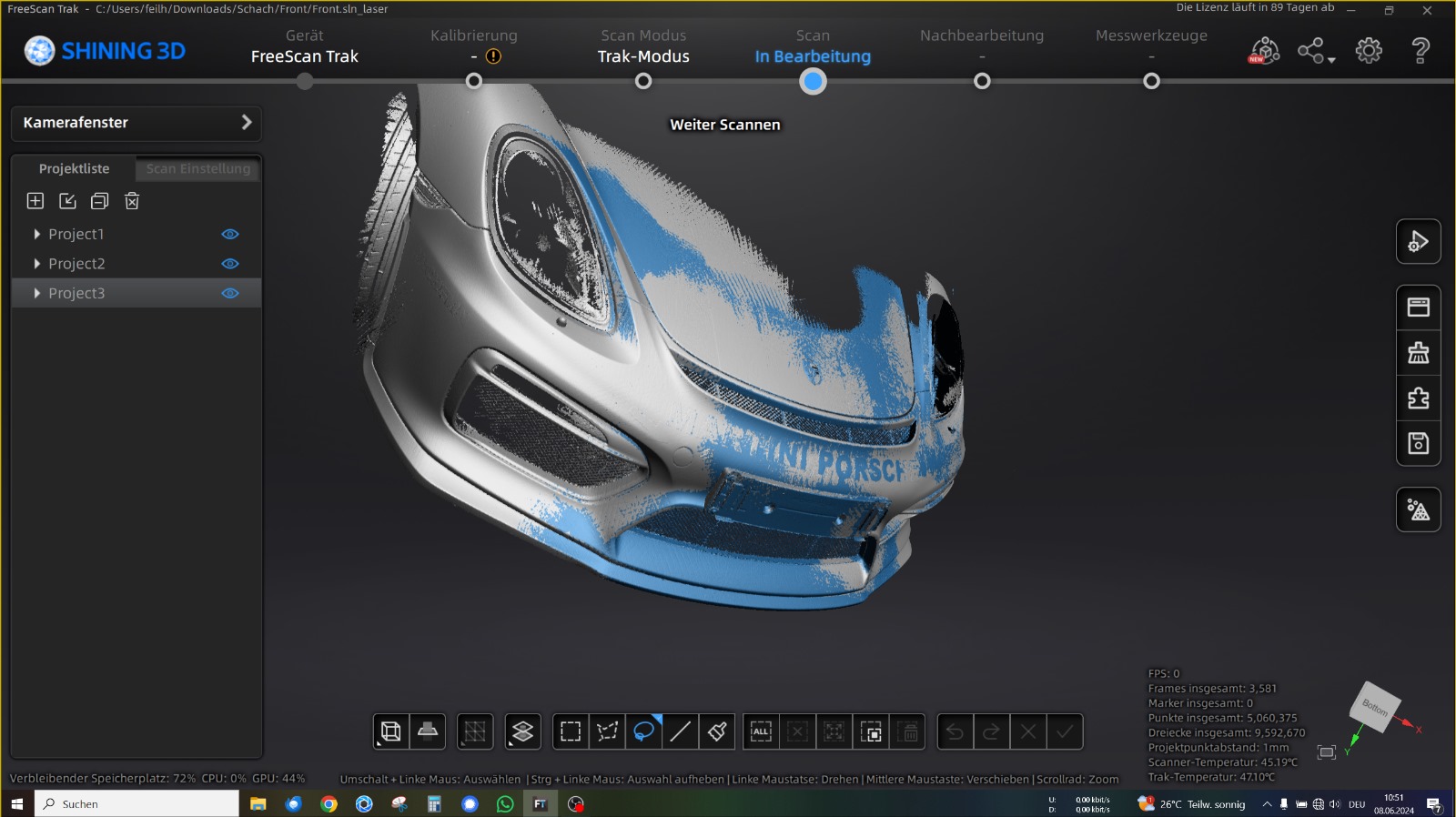This screenshot has height=817, width=1456.
Task: Activate the lasso selection tool
Action: [x=644, y=731]
